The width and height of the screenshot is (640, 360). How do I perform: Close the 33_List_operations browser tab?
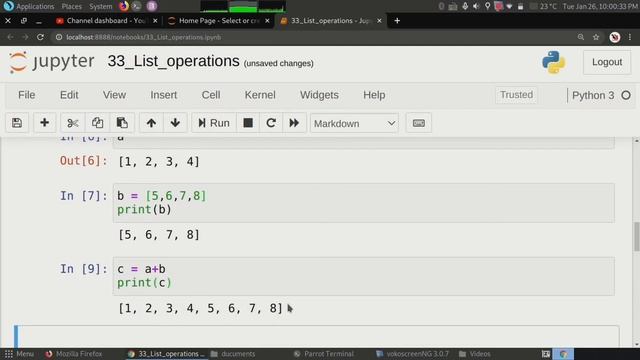tap(379, 21)
